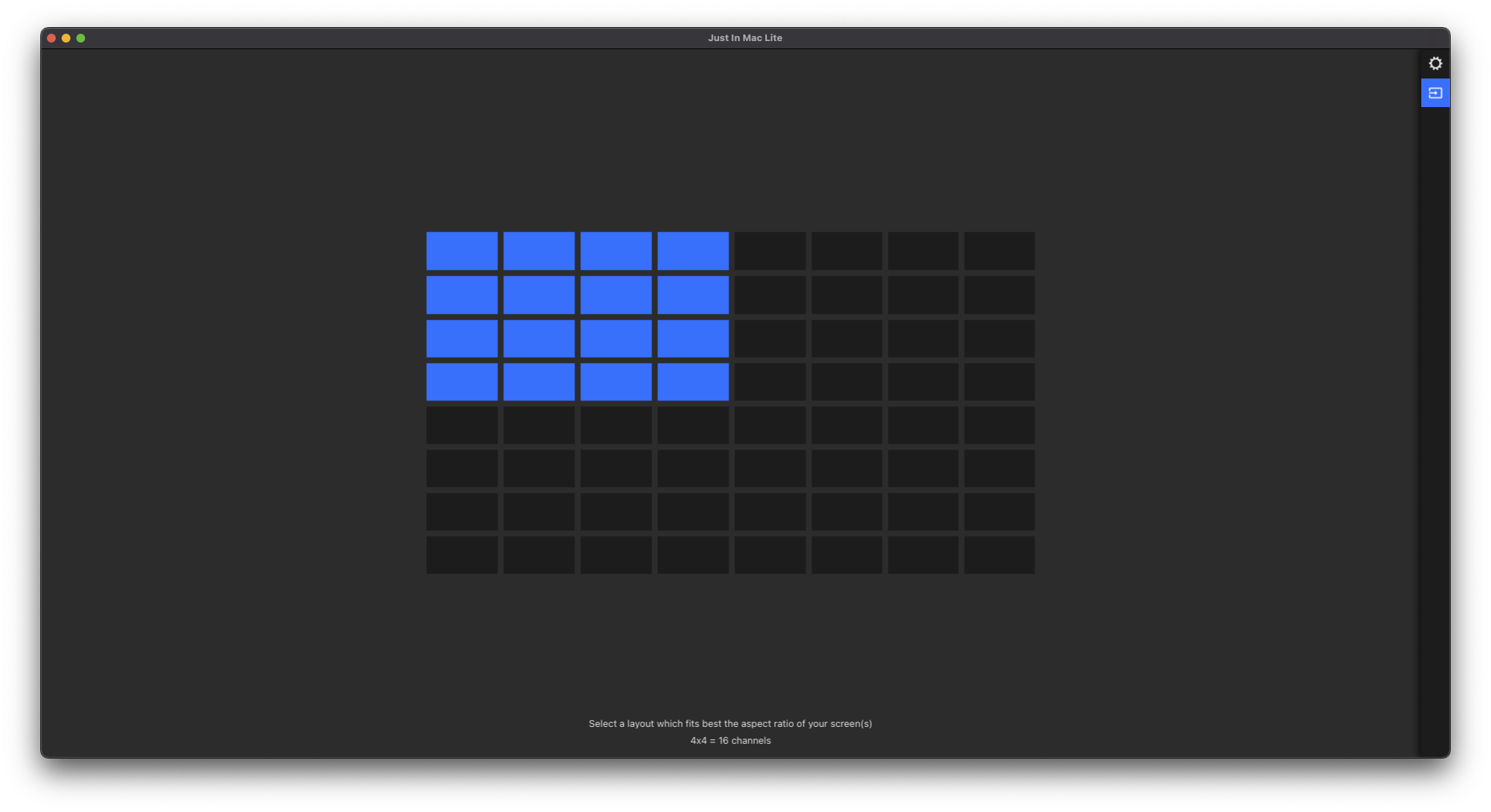Click the blue input layout sidebar icon
The width and height of the screenshot is (1491, 812).
pos(1435,93)
